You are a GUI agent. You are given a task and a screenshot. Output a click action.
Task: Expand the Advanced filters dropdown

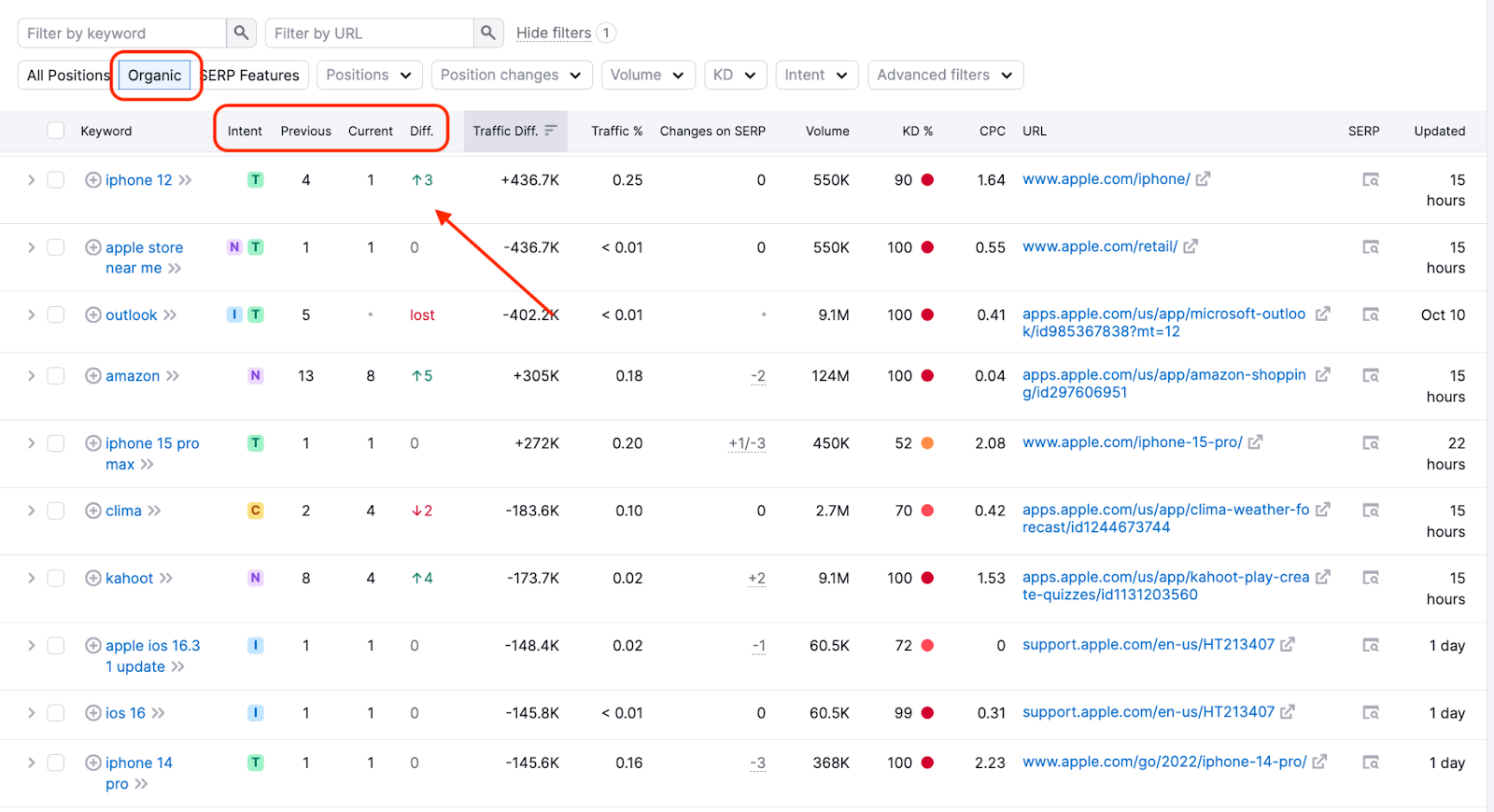945,76
